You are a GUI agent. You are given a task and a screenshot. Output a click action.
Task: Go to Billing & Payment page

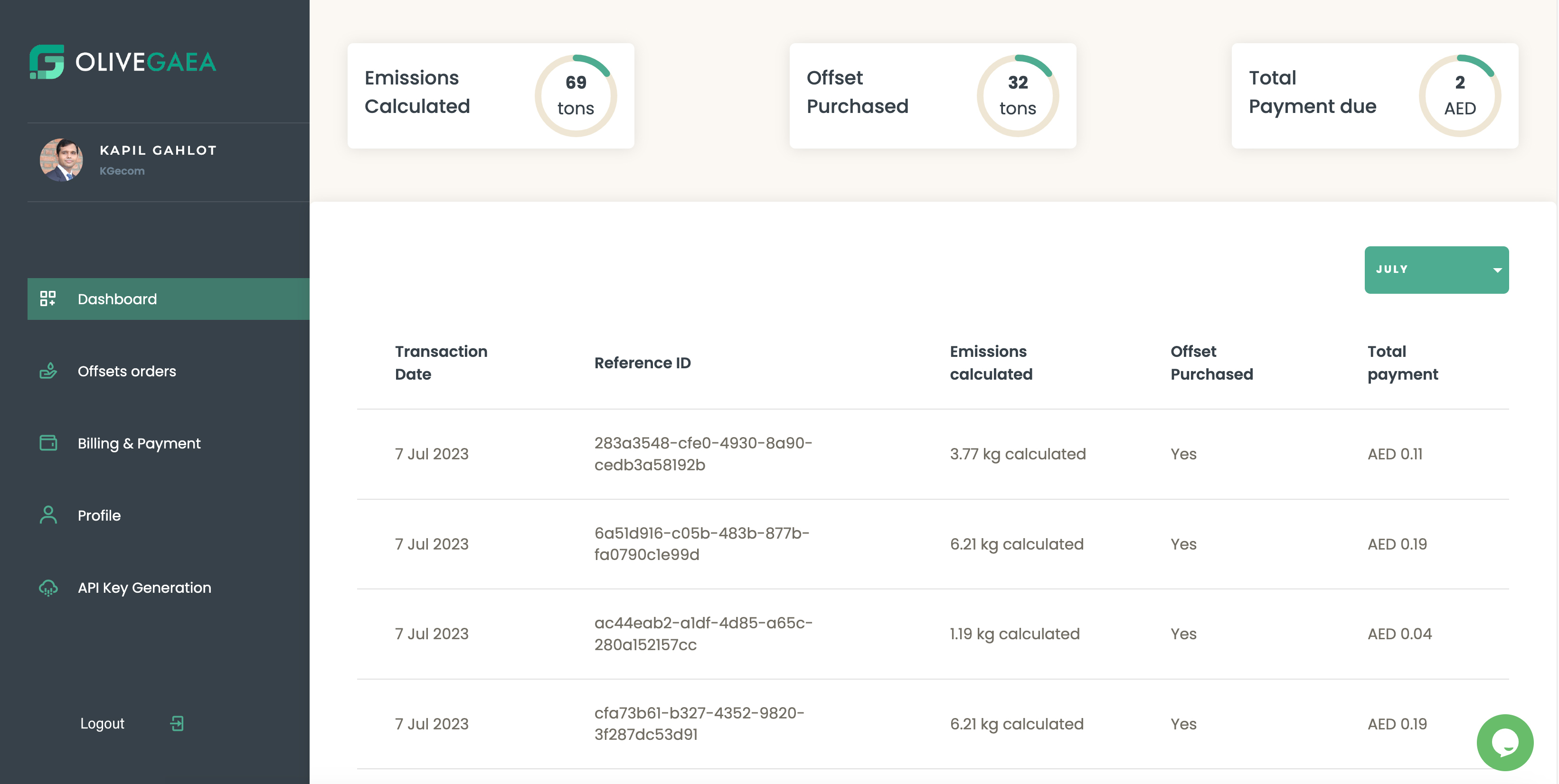click(139, 443)
